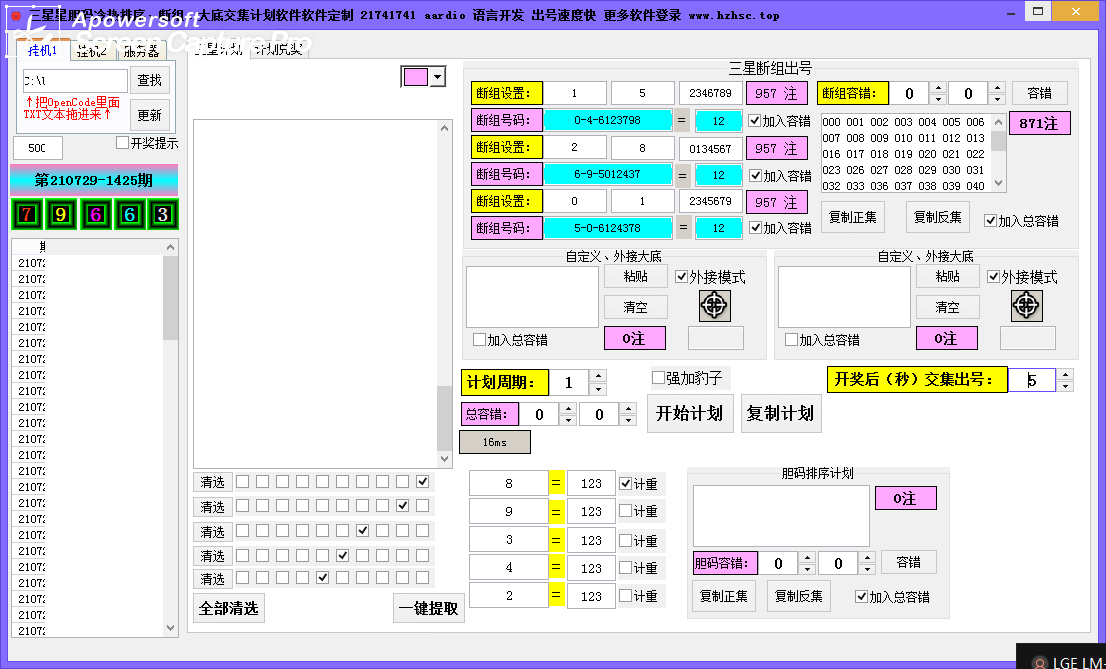Click the magenta number 6 lottery ball

95,215
